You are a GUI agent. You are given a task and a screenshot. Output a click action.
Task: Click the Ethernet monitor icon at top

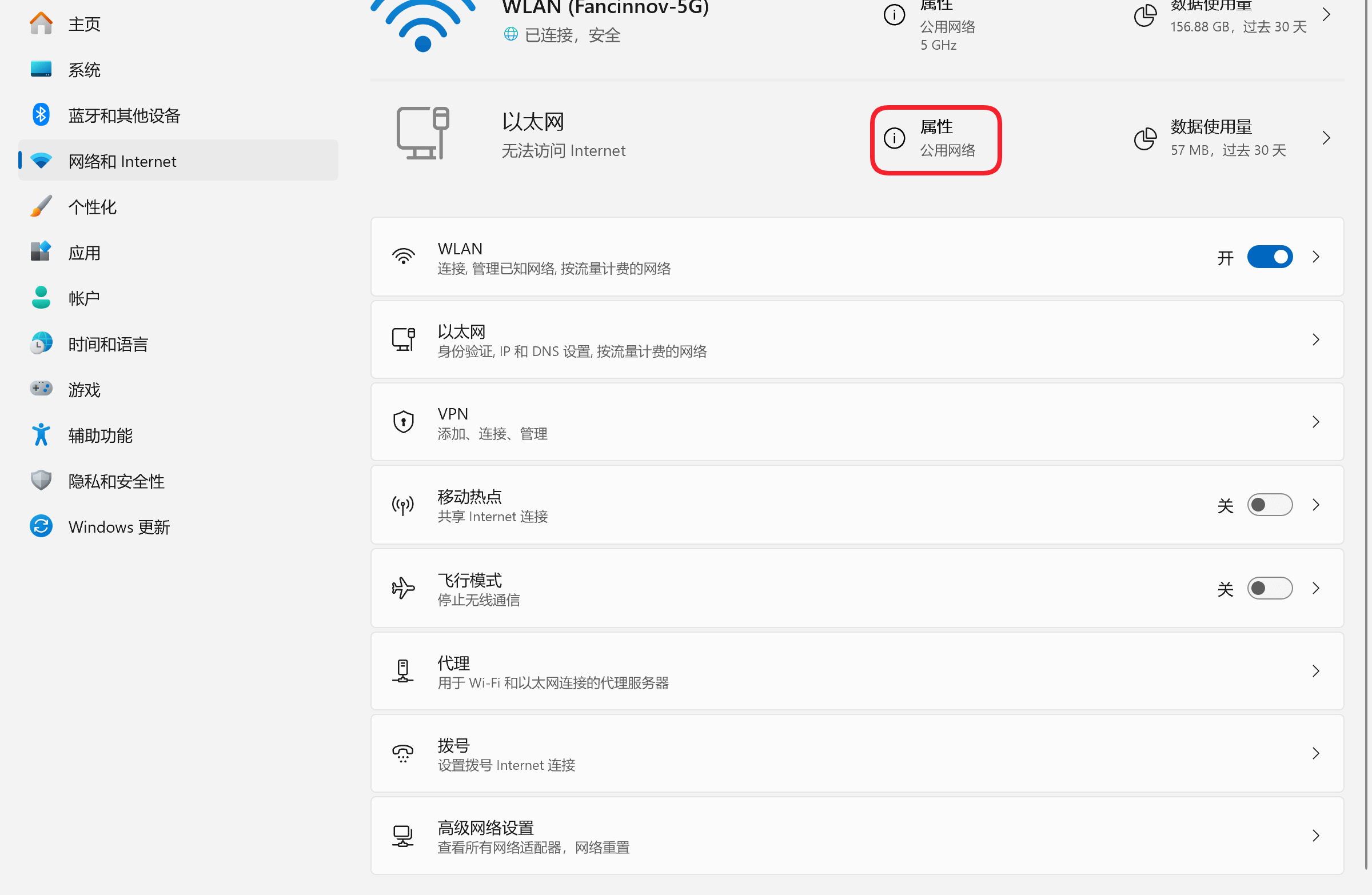coord(422,133)
